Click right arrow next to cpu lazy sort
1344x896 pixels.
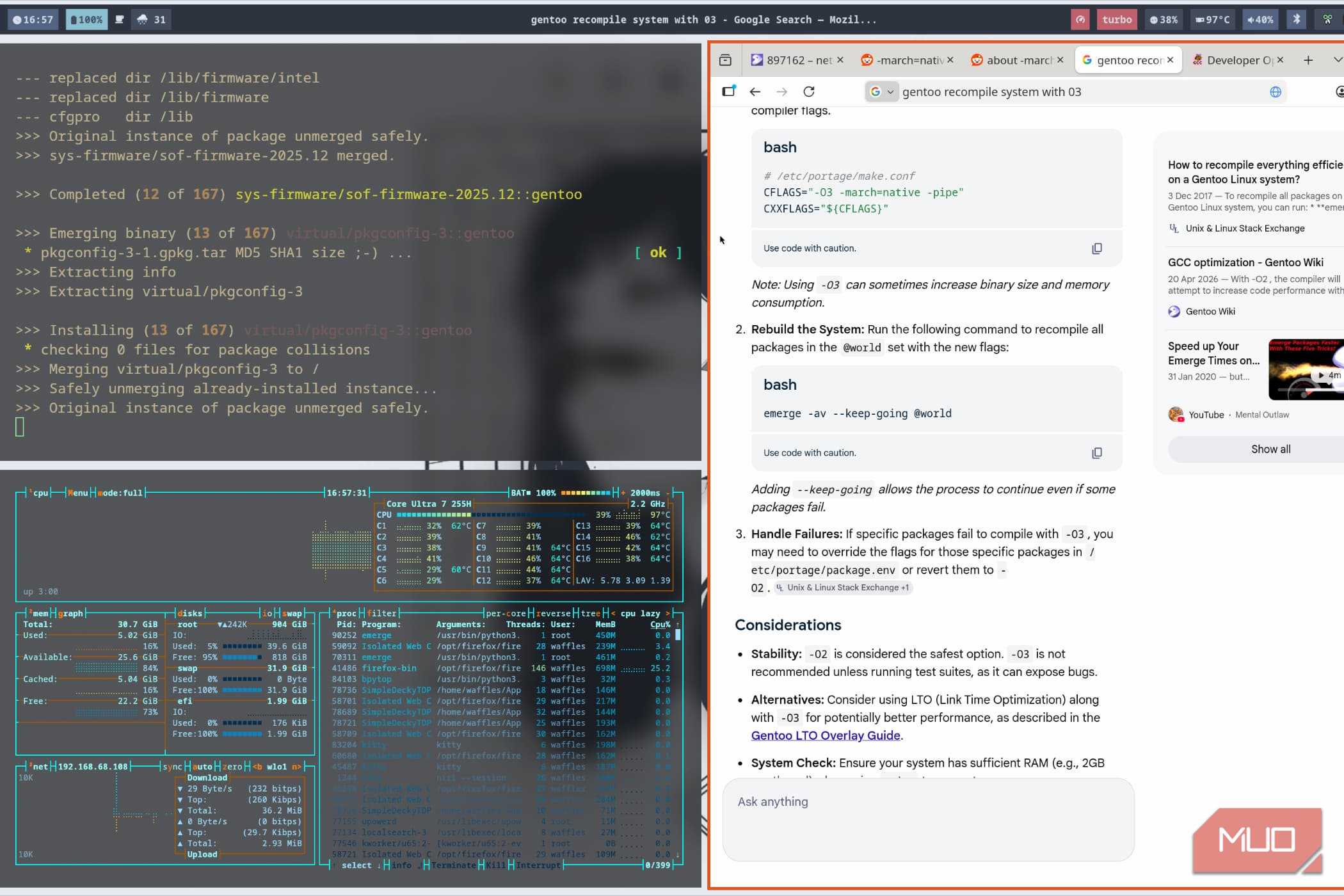pyautogui.click(x=668, y=613)
